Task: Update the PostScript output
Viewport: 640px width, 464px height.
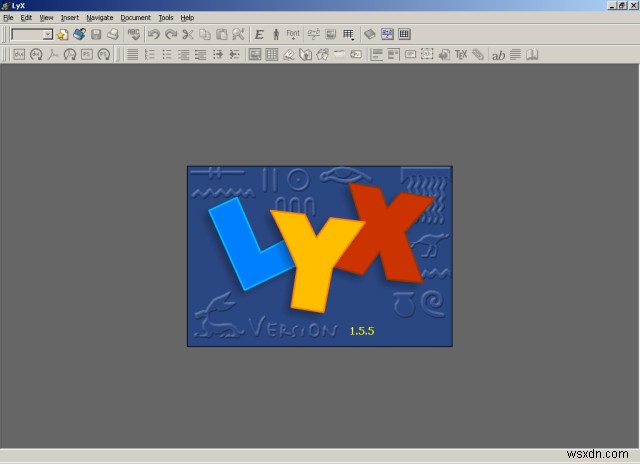Action: point(104,55)
